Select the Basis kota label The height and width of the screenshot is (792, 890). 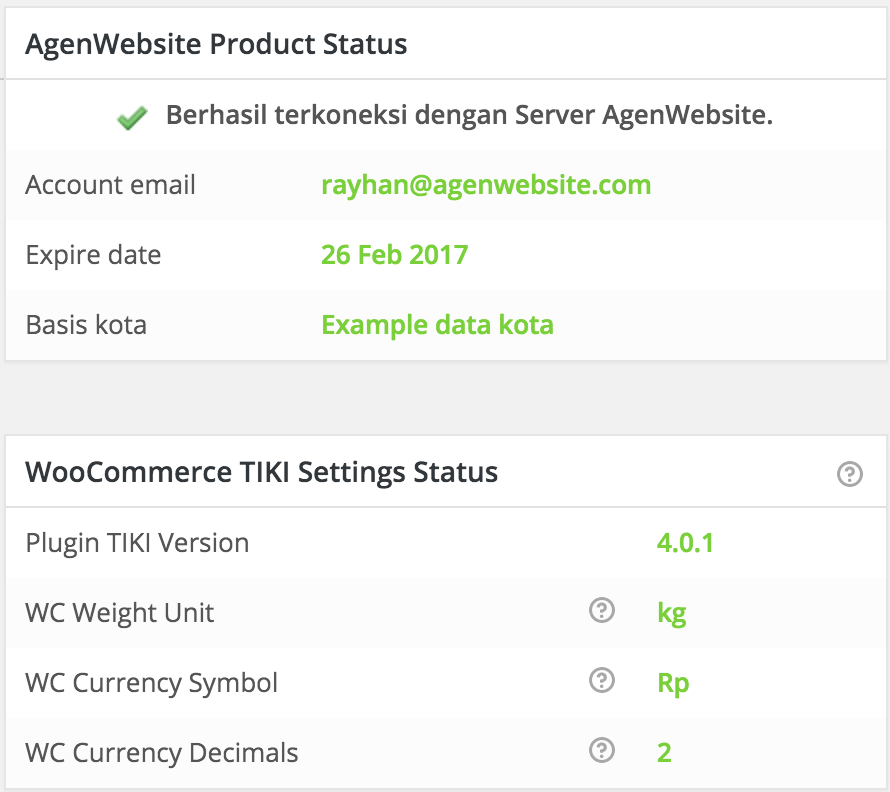86,325
